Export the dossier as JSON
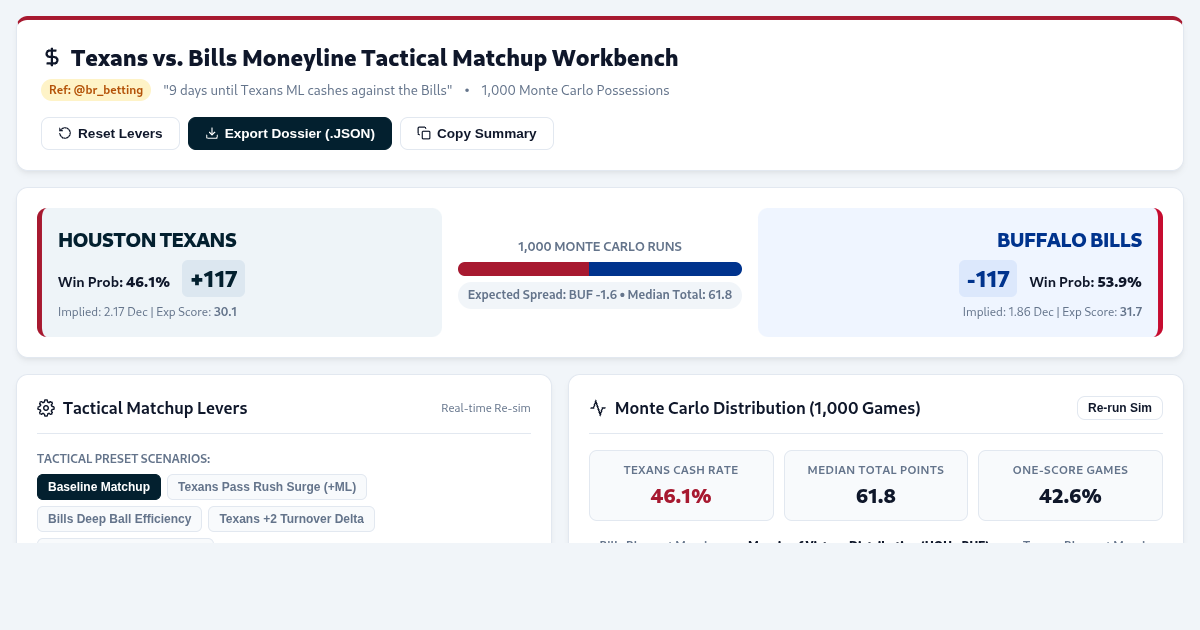The image size is (1200, 630). pyautogui.click(x=289, y=133)
